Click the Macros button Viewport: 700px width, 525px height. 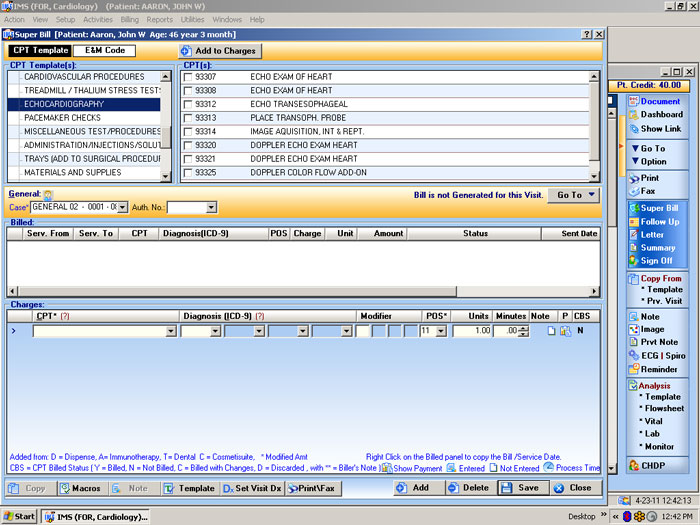click(x=80, y=488)
